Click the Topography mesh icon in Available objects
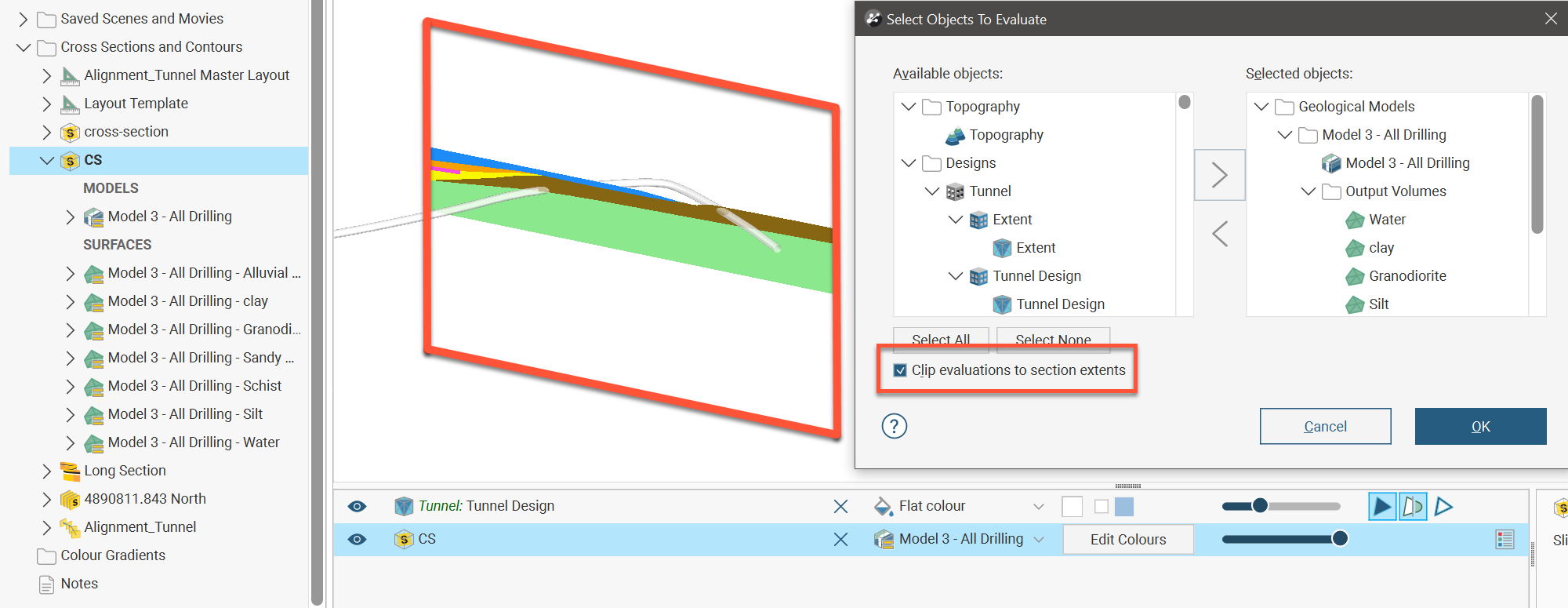Screen dimensions: 1568x608 click(x=955, y=136)
